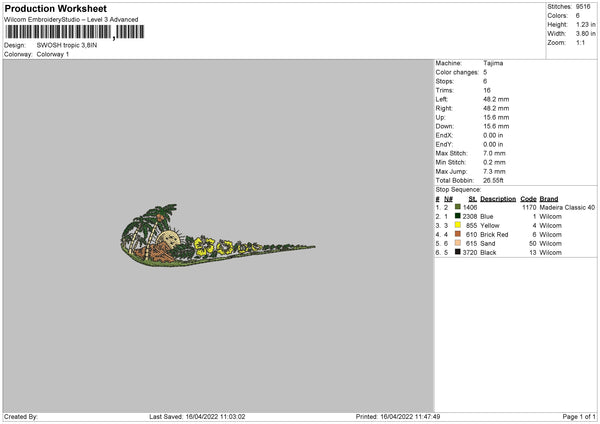The height and width of the screenshot is (424, 600).
Task: Click the Black thread color swatch
Action: pos(458,252)
